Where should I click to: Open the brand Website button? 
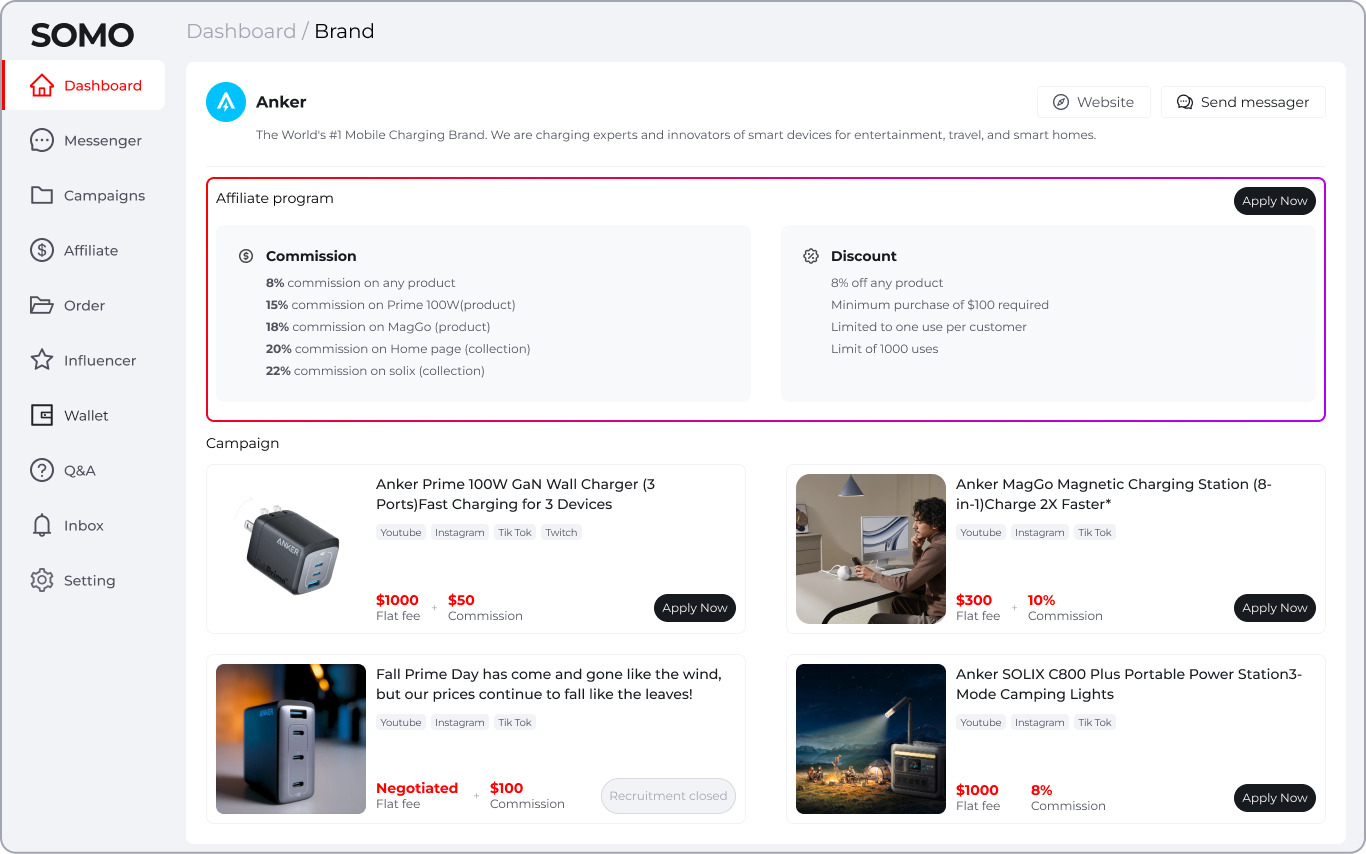click(x=1093, y=102)
